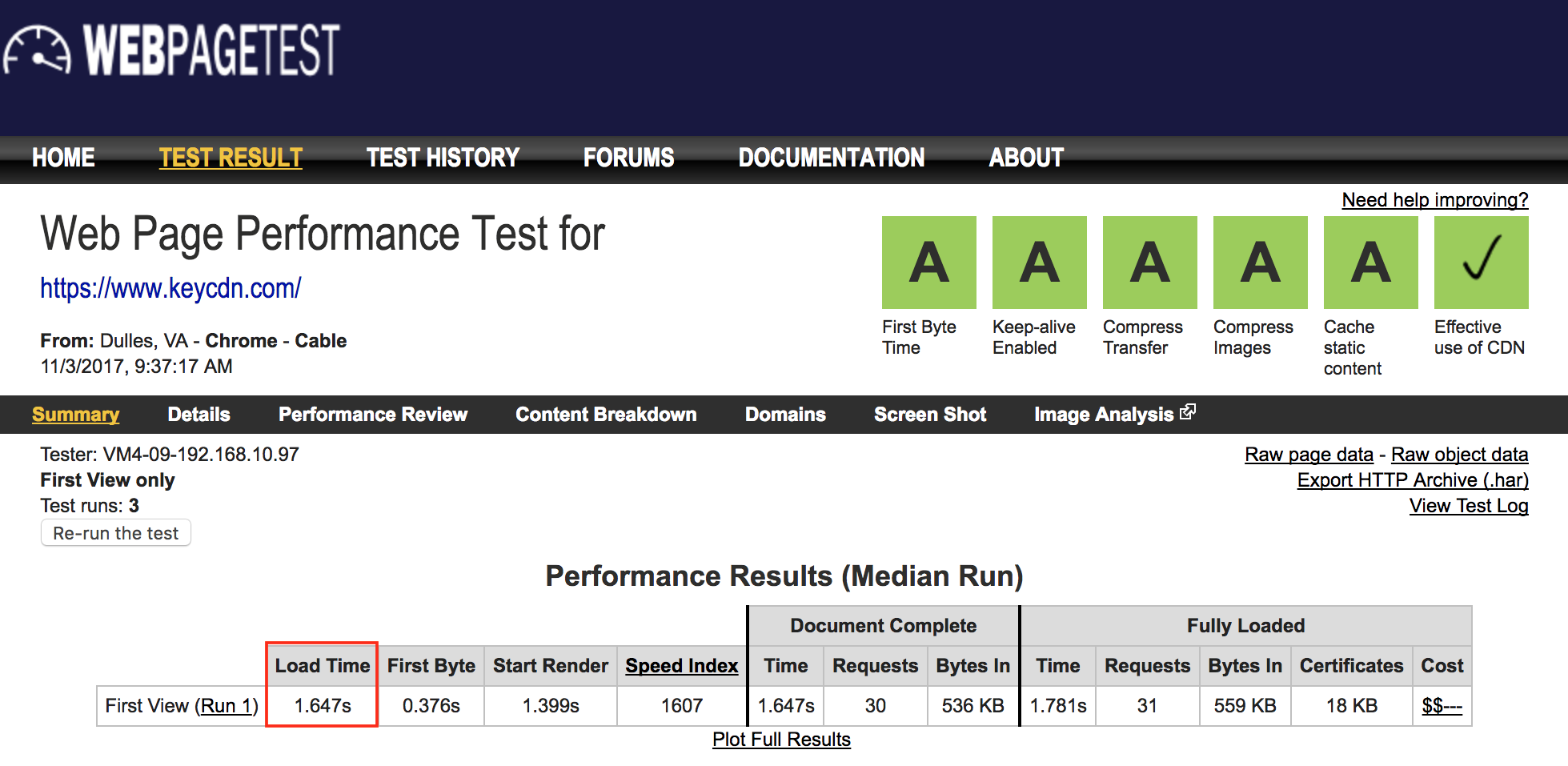The width and height of the screenshot is (1568, 766).
Task: Open the ABOUT menu item
Action: pyautogui.click(x=1026, y=158)
